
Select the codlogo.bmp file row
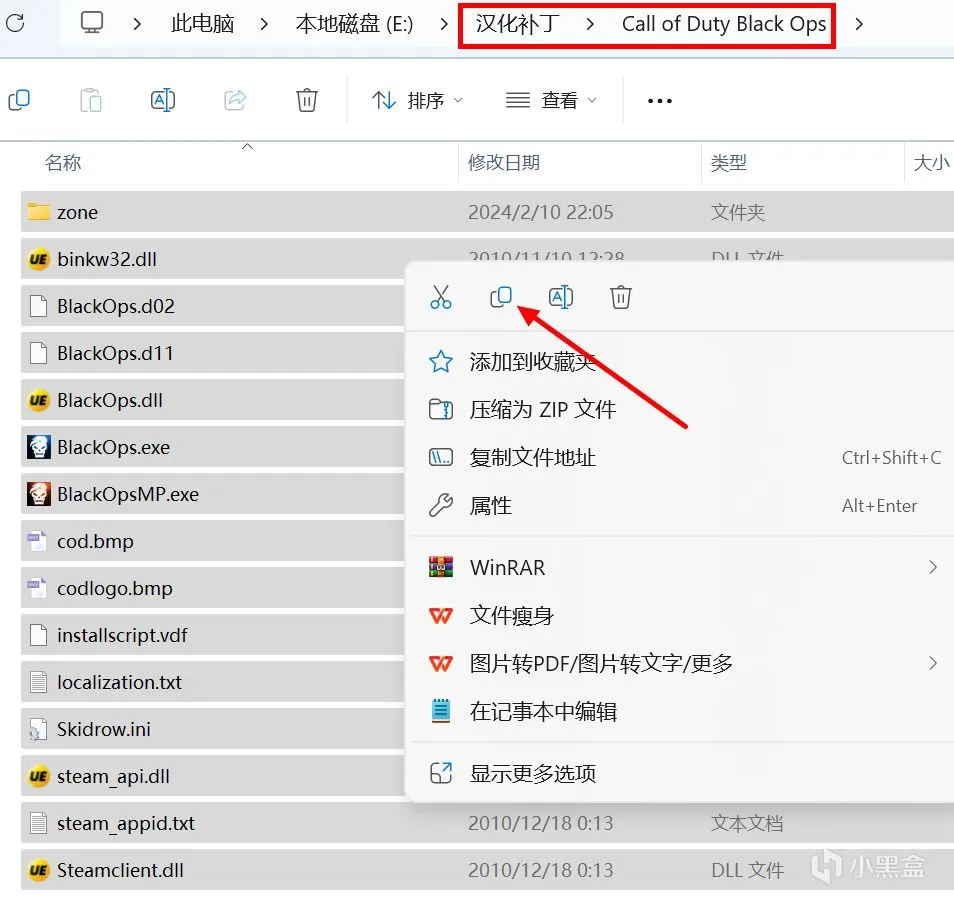point(213,588)
